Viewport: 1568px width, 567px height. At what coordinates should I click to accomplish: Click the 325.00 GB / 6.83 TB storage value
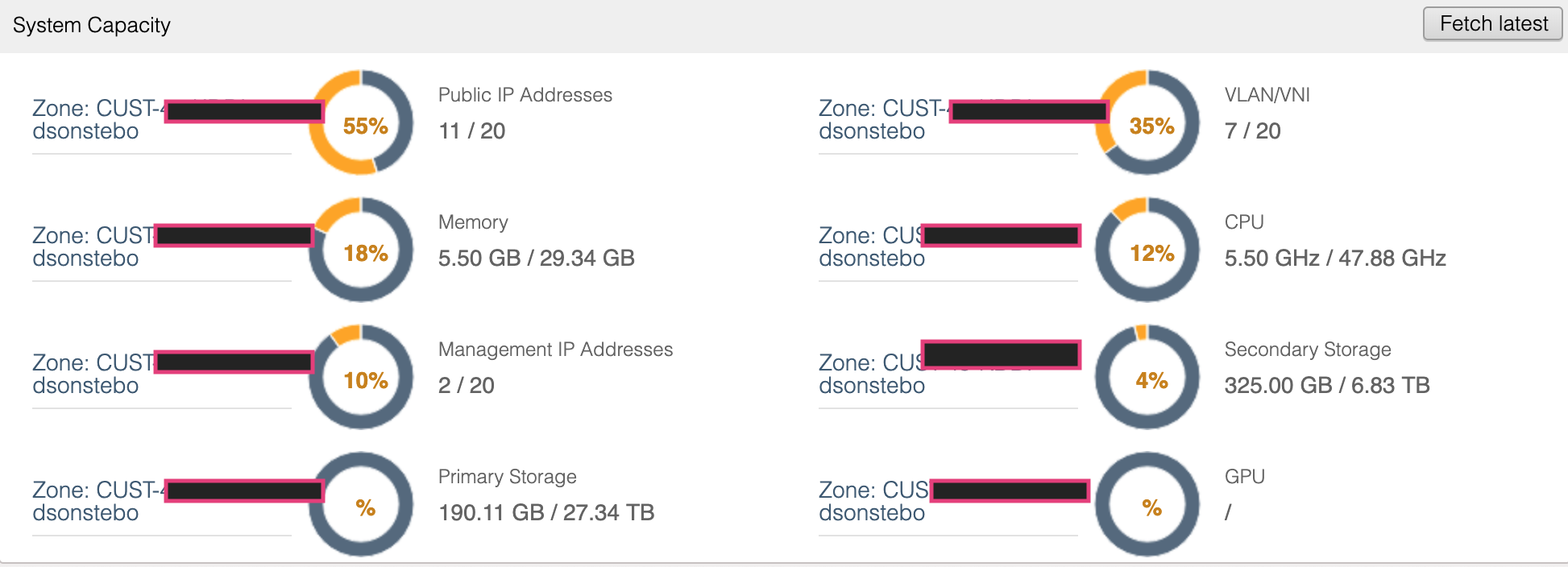1326,385
